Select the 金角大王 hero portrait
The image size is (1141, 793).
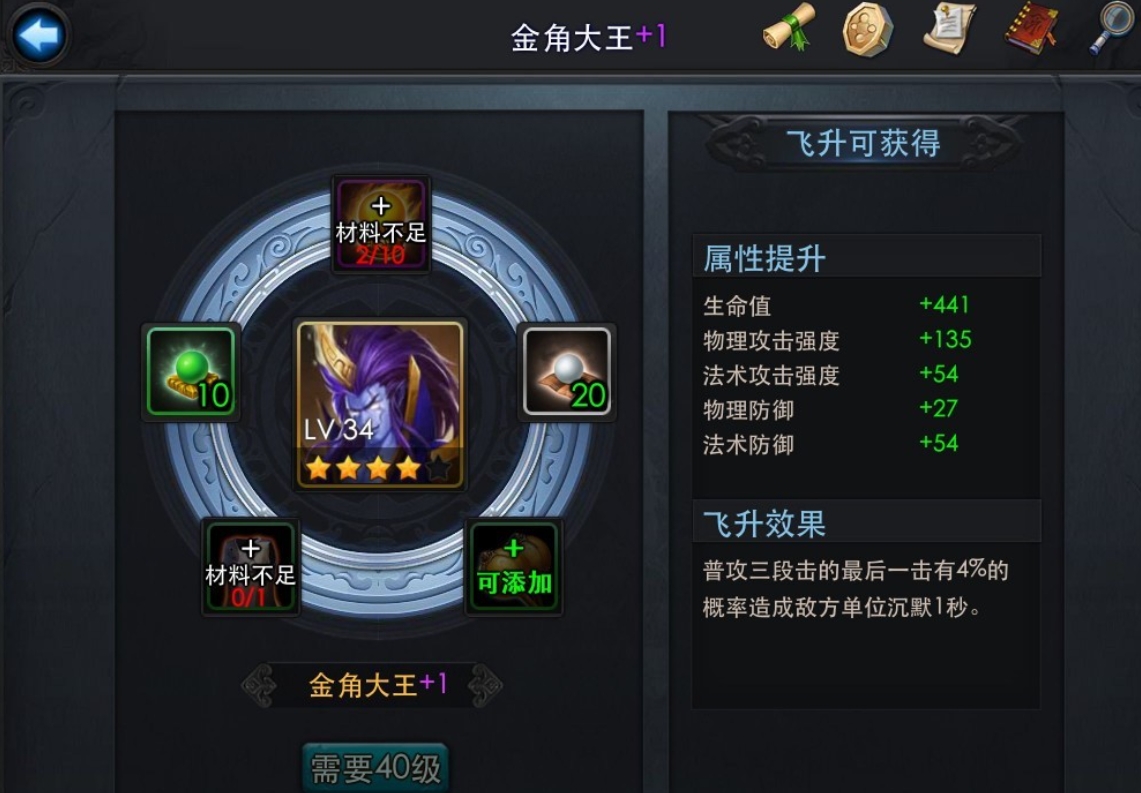click(380, 405)
